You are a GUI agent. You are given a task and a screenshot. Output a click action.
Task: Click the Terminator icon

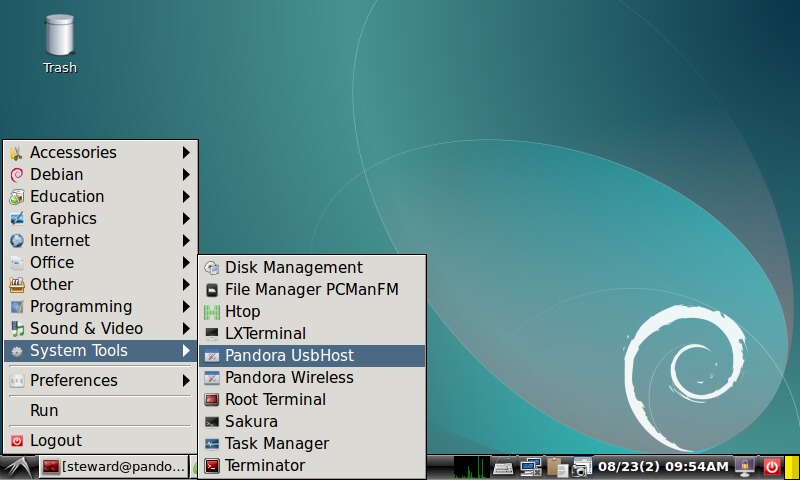tap(212, 466)
